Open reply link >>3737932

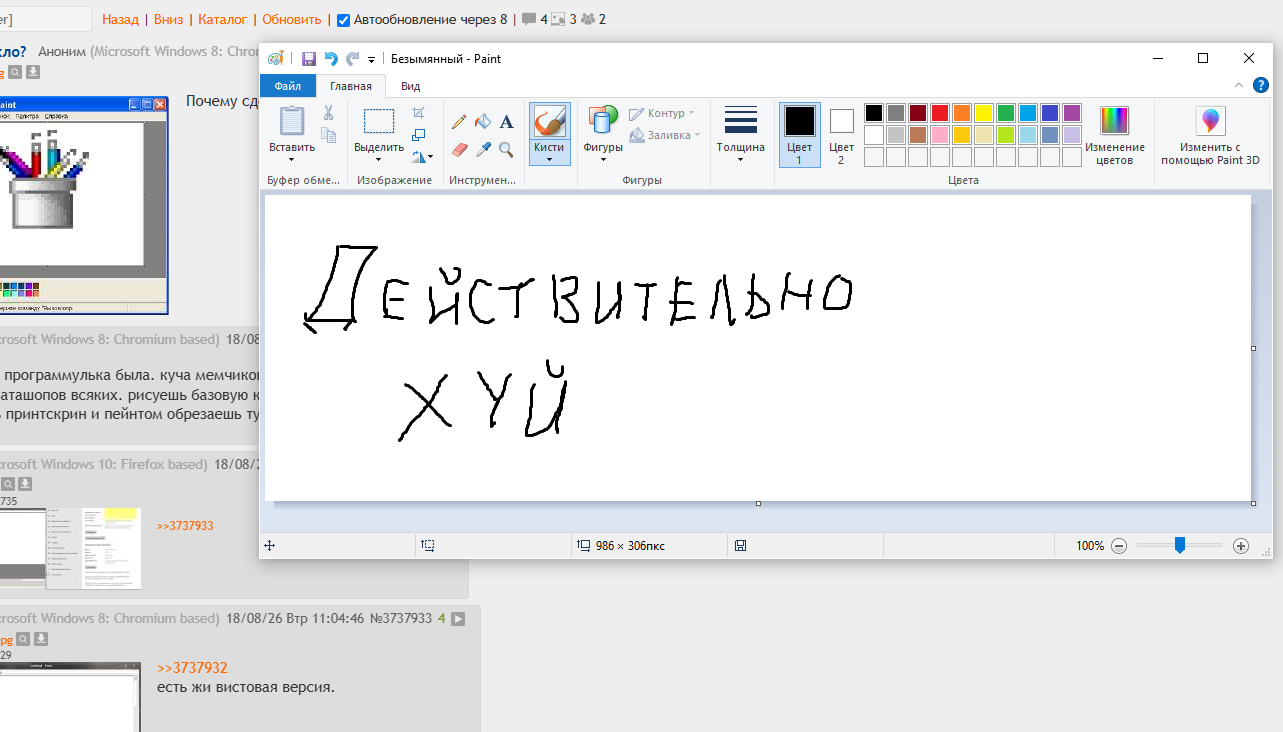[193, 668]
